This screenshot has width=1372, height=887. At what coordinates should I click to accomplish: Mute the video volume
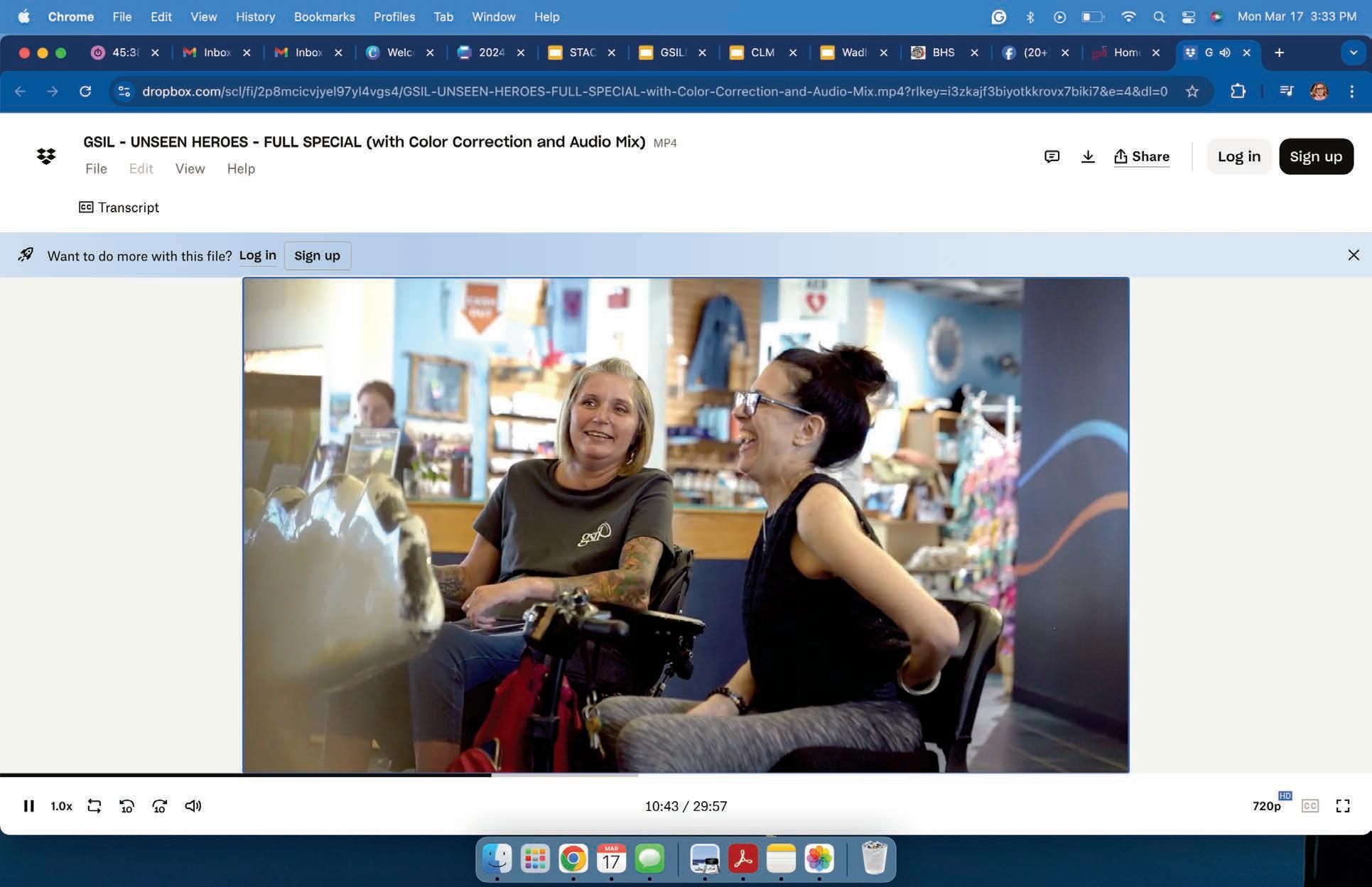click(x=193, y=806)
